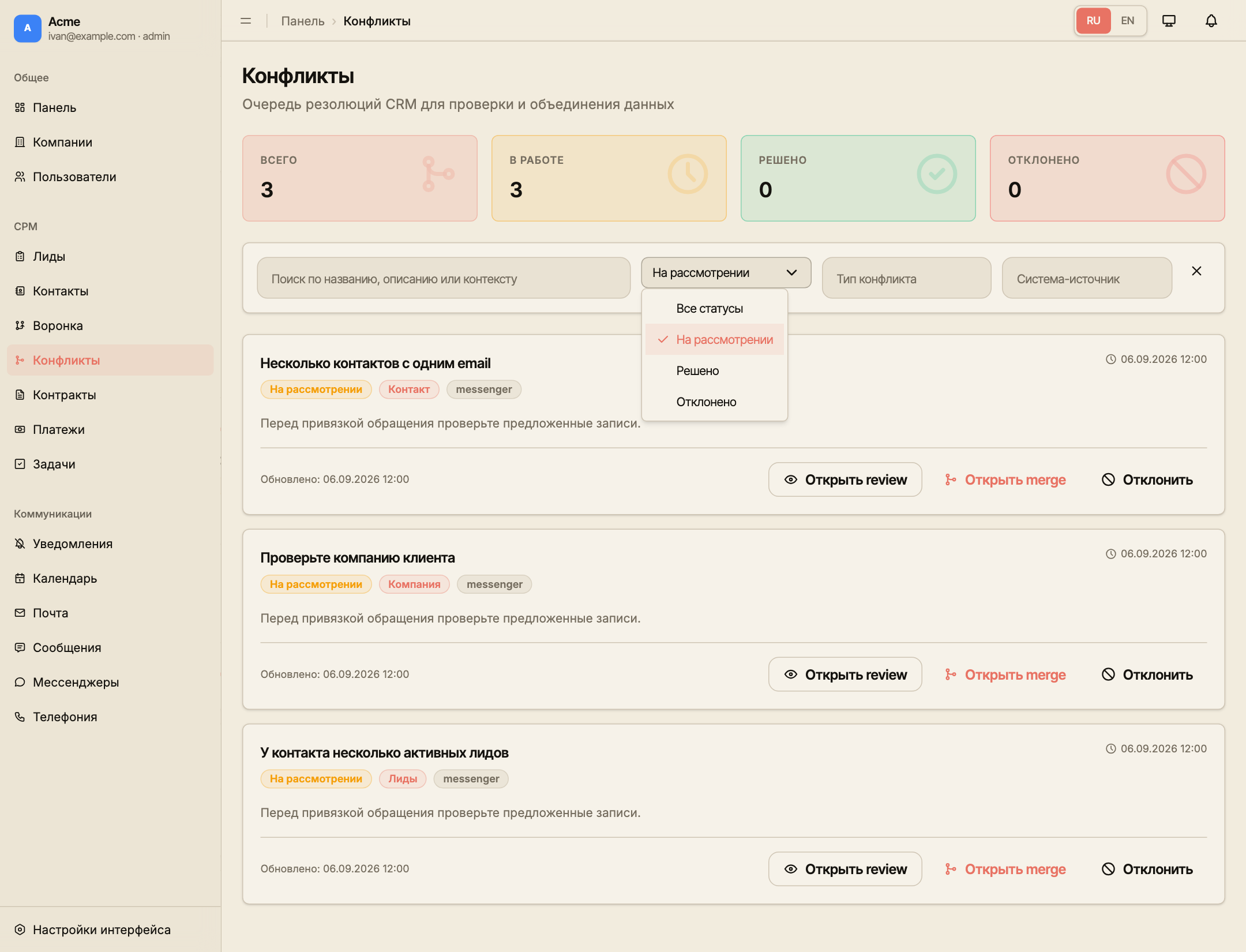This screenshot has height=952, width=1246.
Task: Click the Телефония phone icon
Action: [x=20, y=717]
